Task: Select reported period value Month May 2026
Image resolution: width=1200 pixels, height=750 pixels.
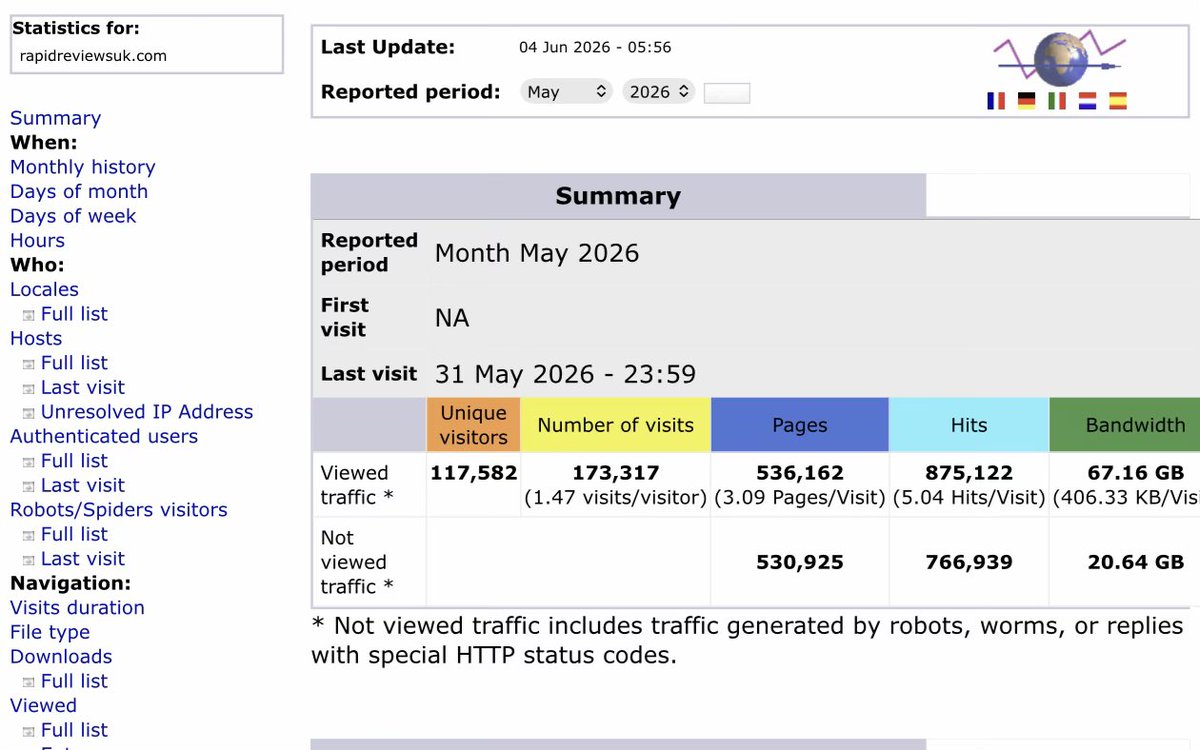Action: [x=537, y=253]
